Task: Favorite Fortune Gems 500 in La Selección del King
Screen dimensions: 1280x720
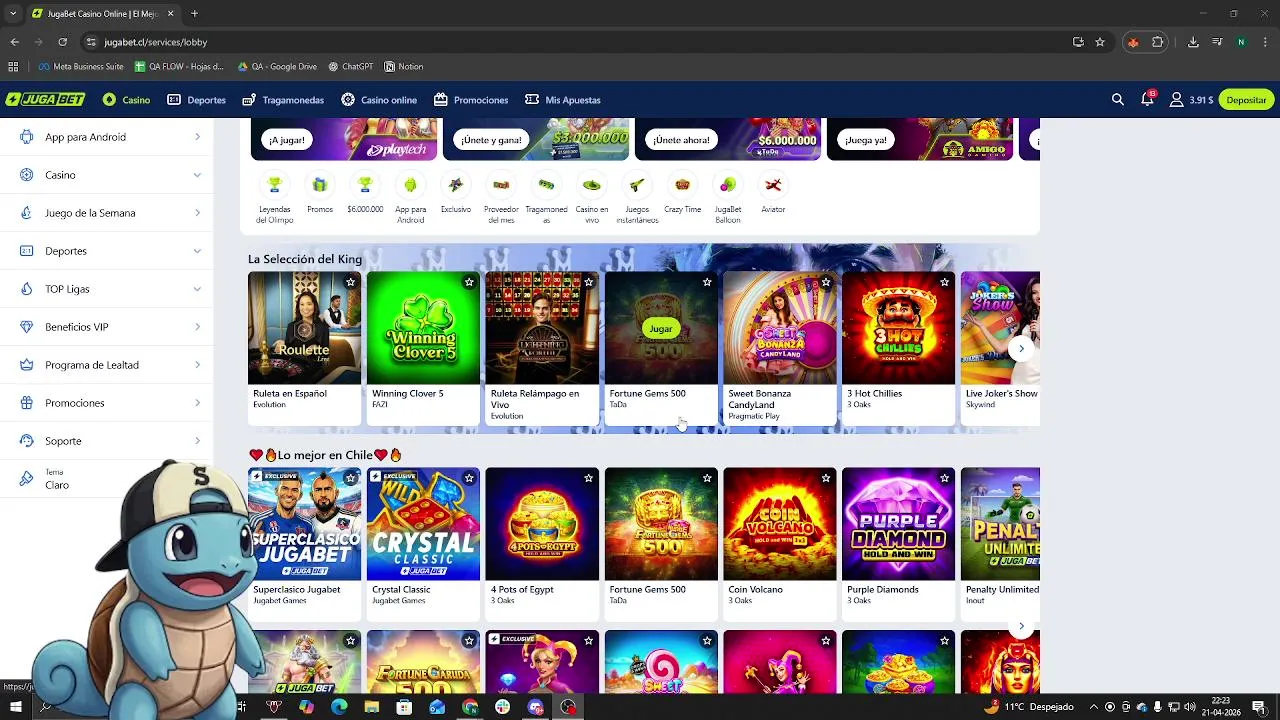Action: [x=707, y=283]
